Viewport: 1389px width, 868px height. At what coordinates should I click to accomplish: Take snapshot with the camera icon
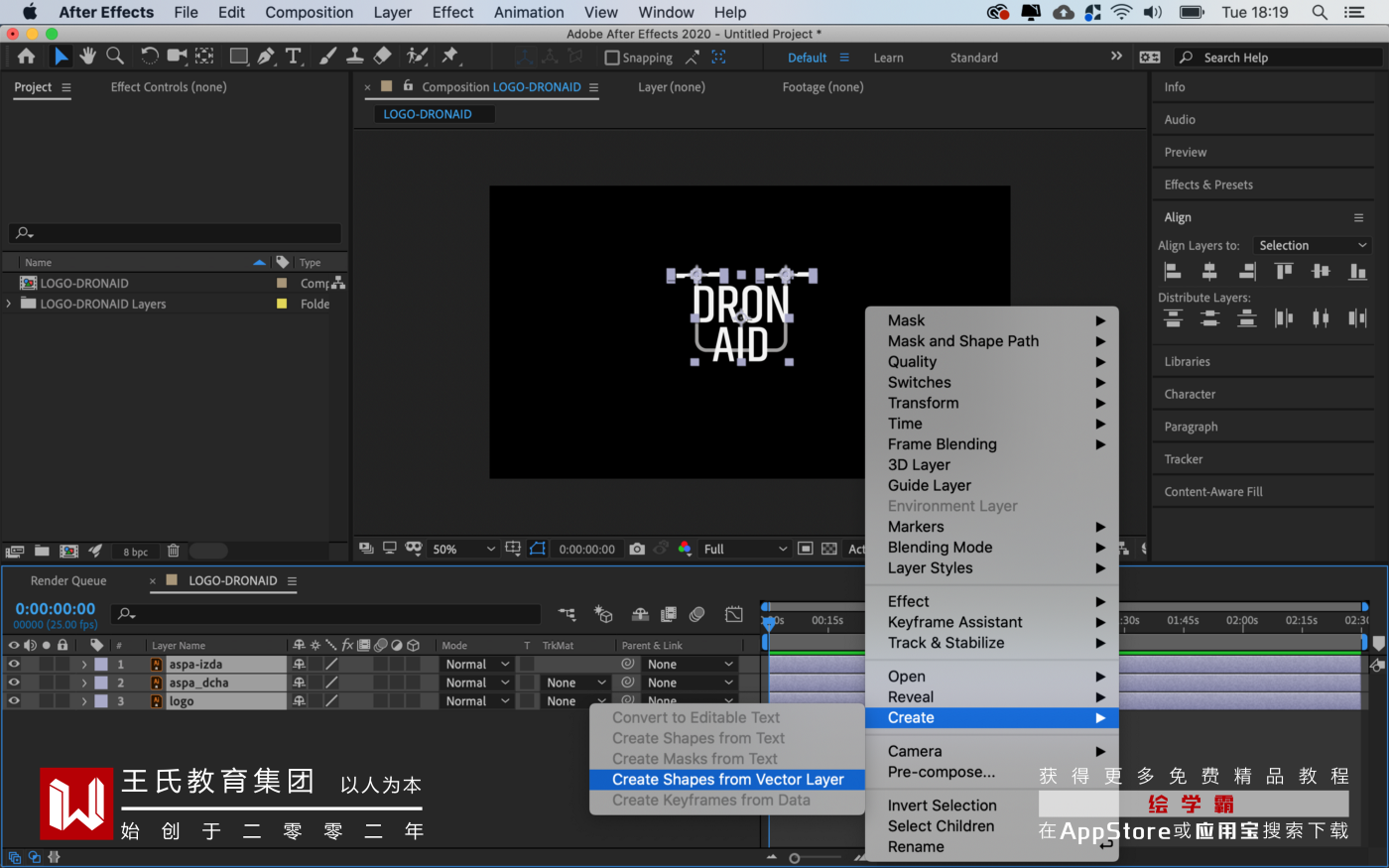(637, 549)
